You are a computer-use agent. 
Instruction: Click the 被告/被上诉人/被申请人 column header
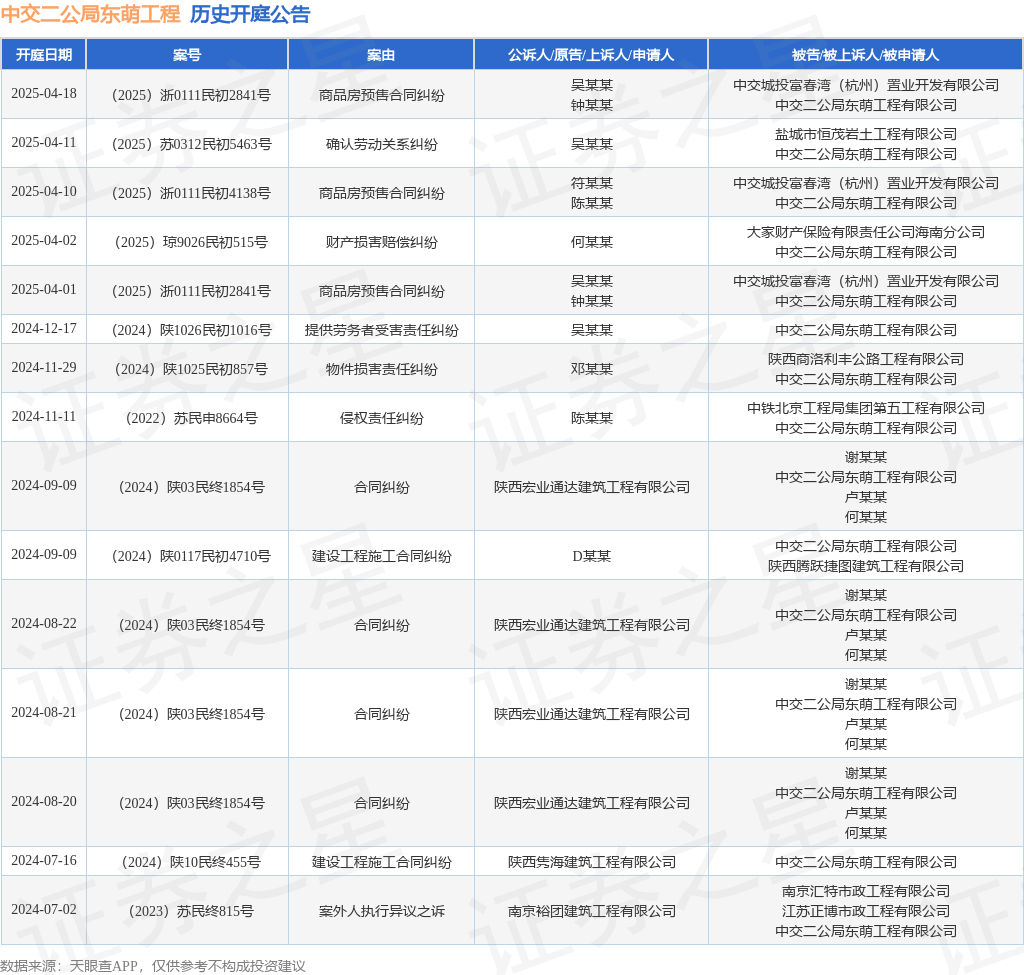[865, 55]
